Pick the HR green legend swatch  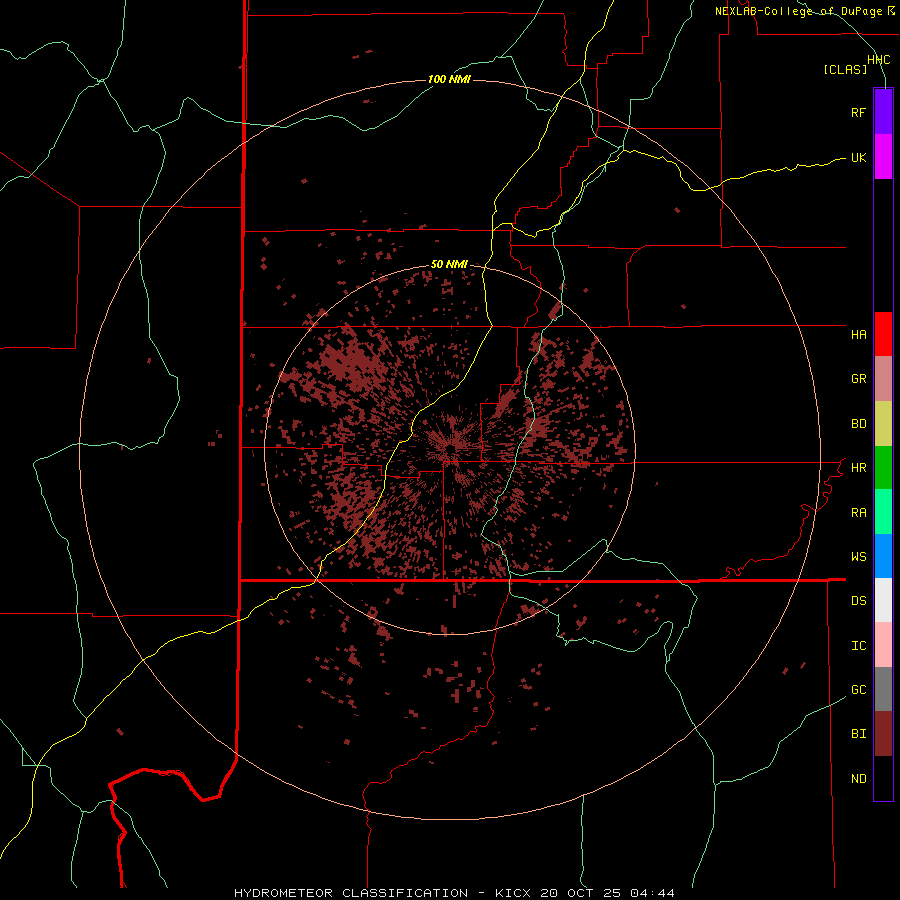tap(883, 468)
